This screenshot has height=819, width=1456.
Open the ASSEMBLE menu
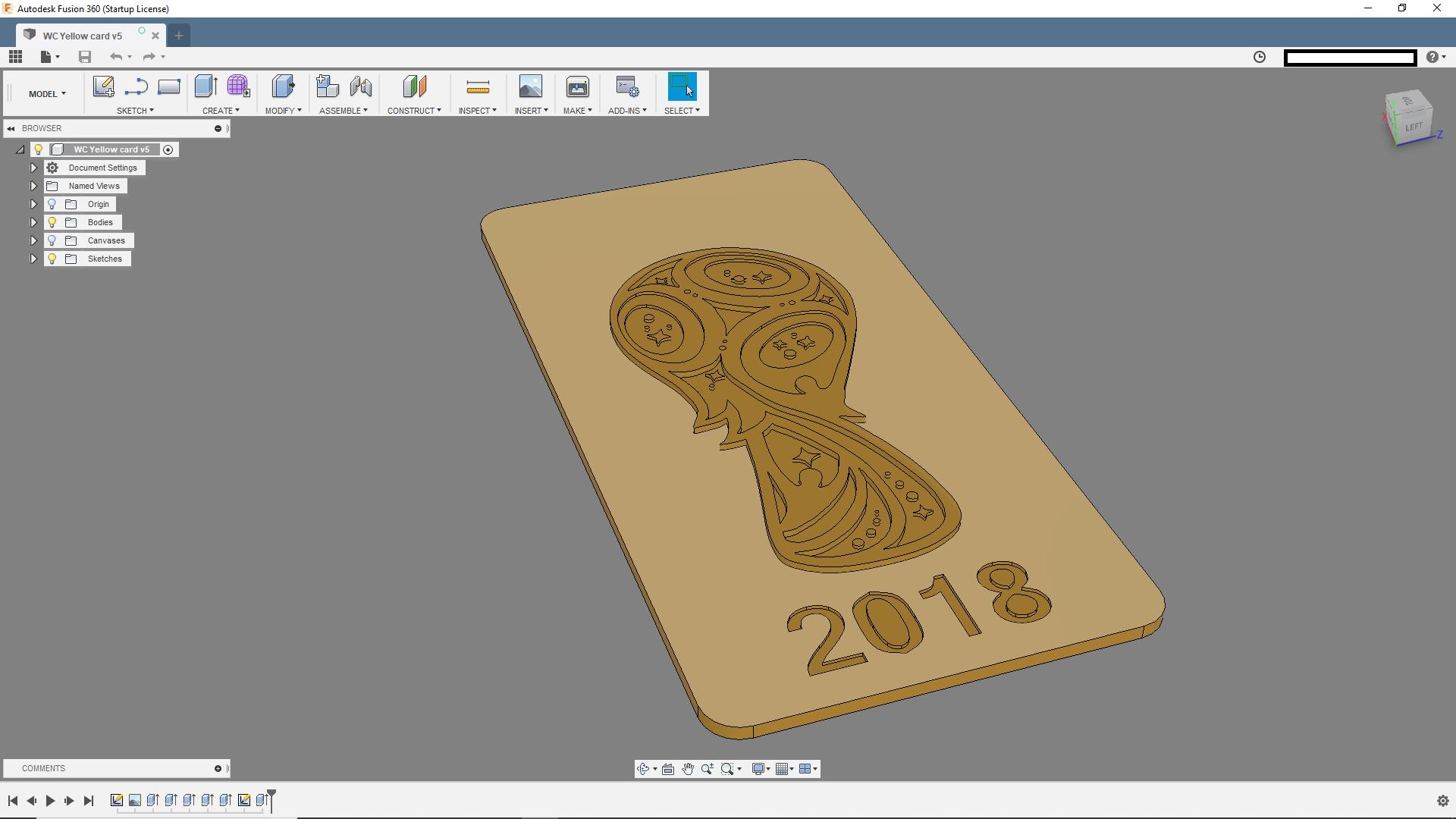pyautogui.click(x=344, y=111)
